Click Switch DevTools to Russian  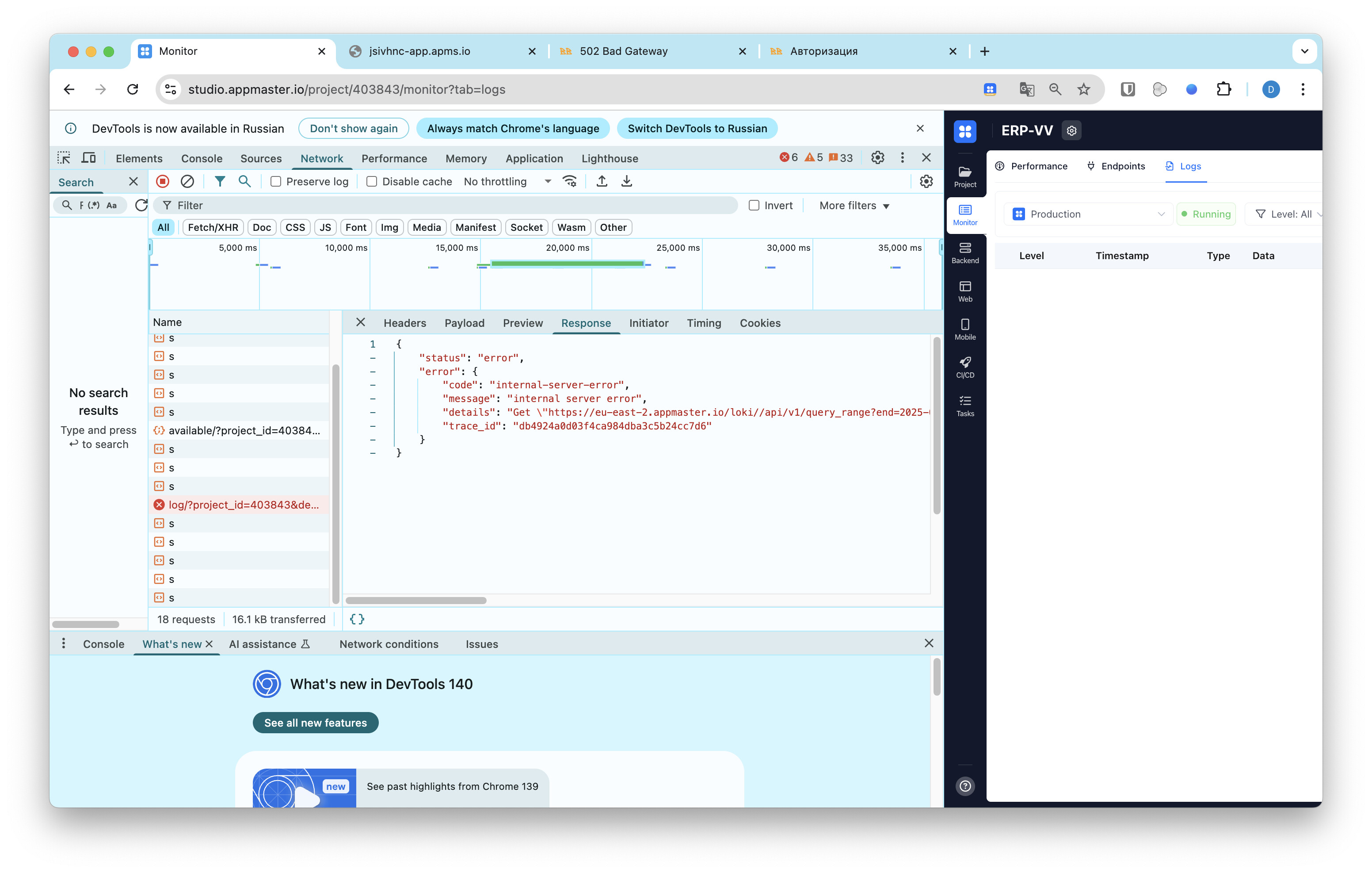click(697, 128)
